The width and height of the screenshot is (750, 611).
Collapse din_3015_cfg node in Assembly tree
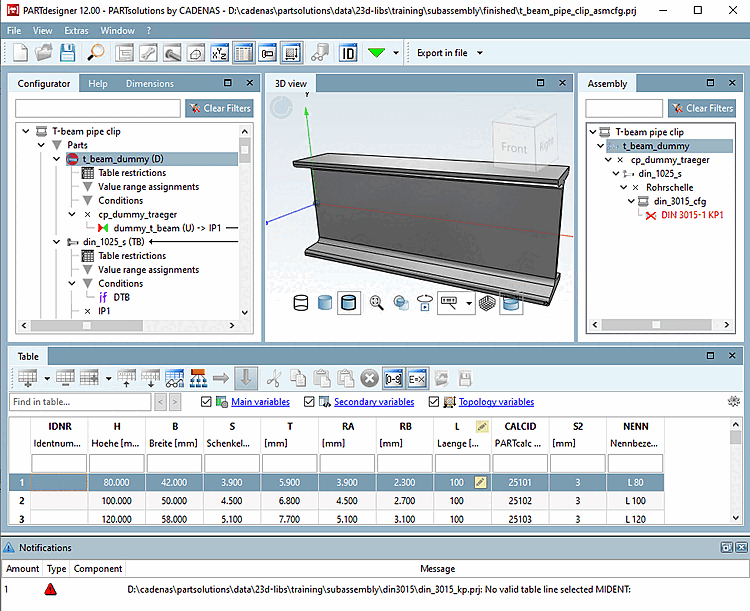click(633, 201)
